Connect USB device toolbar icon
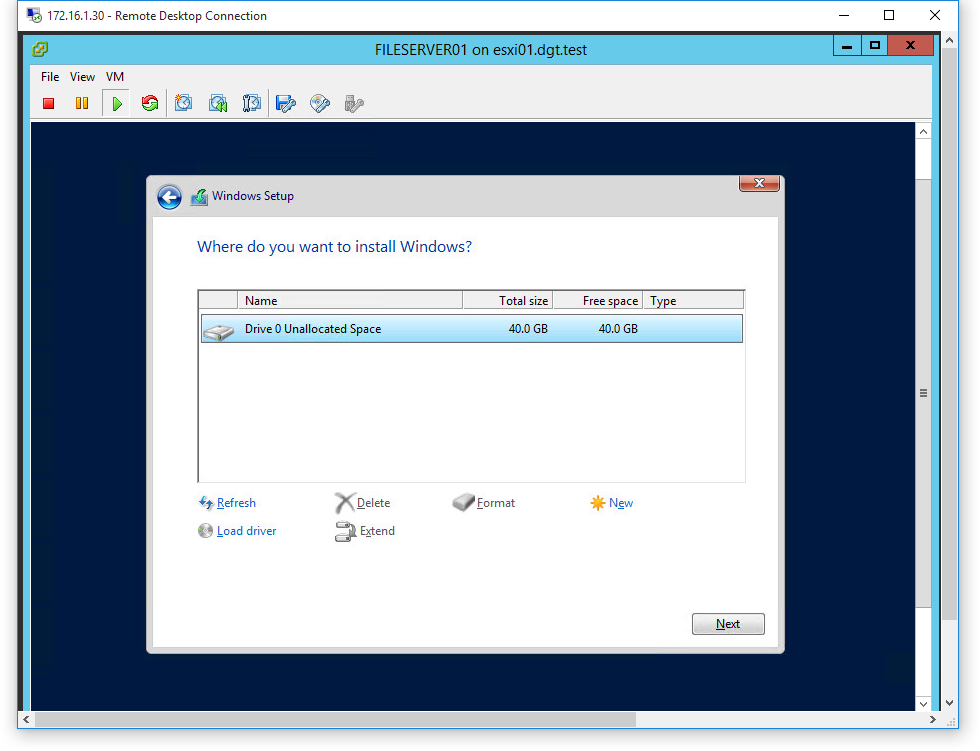The image size is (980, 751). click(354, 103)
